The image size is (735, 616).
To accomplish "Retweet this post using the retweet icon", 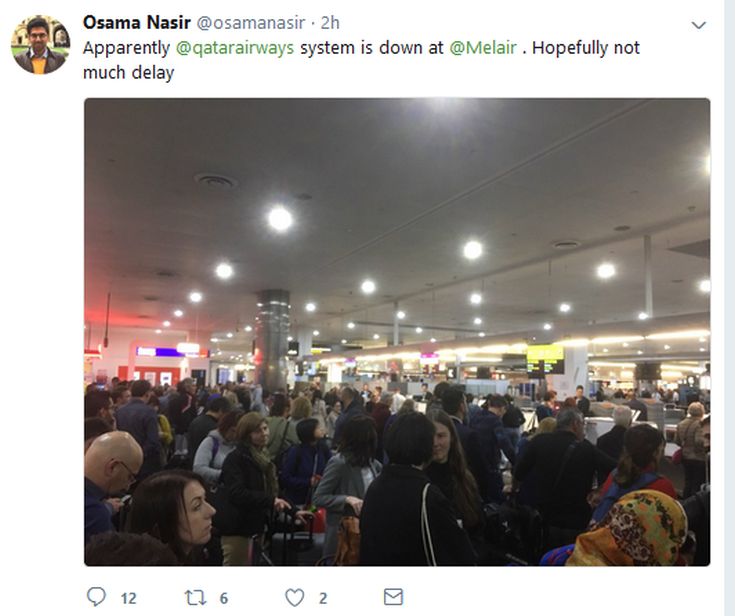I will [x=195, y=598].
